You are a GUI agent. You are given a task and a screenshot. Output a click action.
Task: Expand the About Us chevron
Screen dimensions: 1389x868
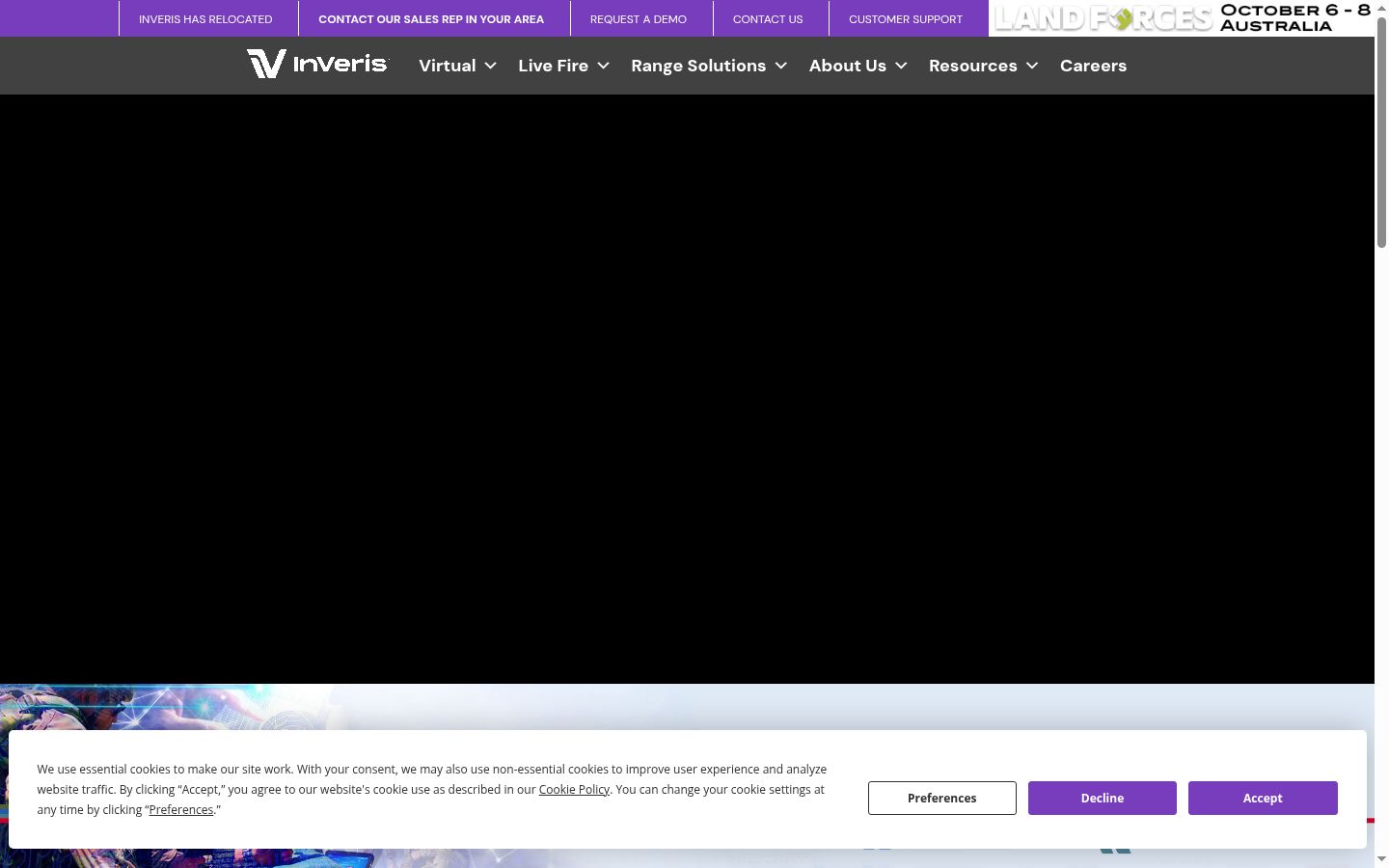point(901,66)
